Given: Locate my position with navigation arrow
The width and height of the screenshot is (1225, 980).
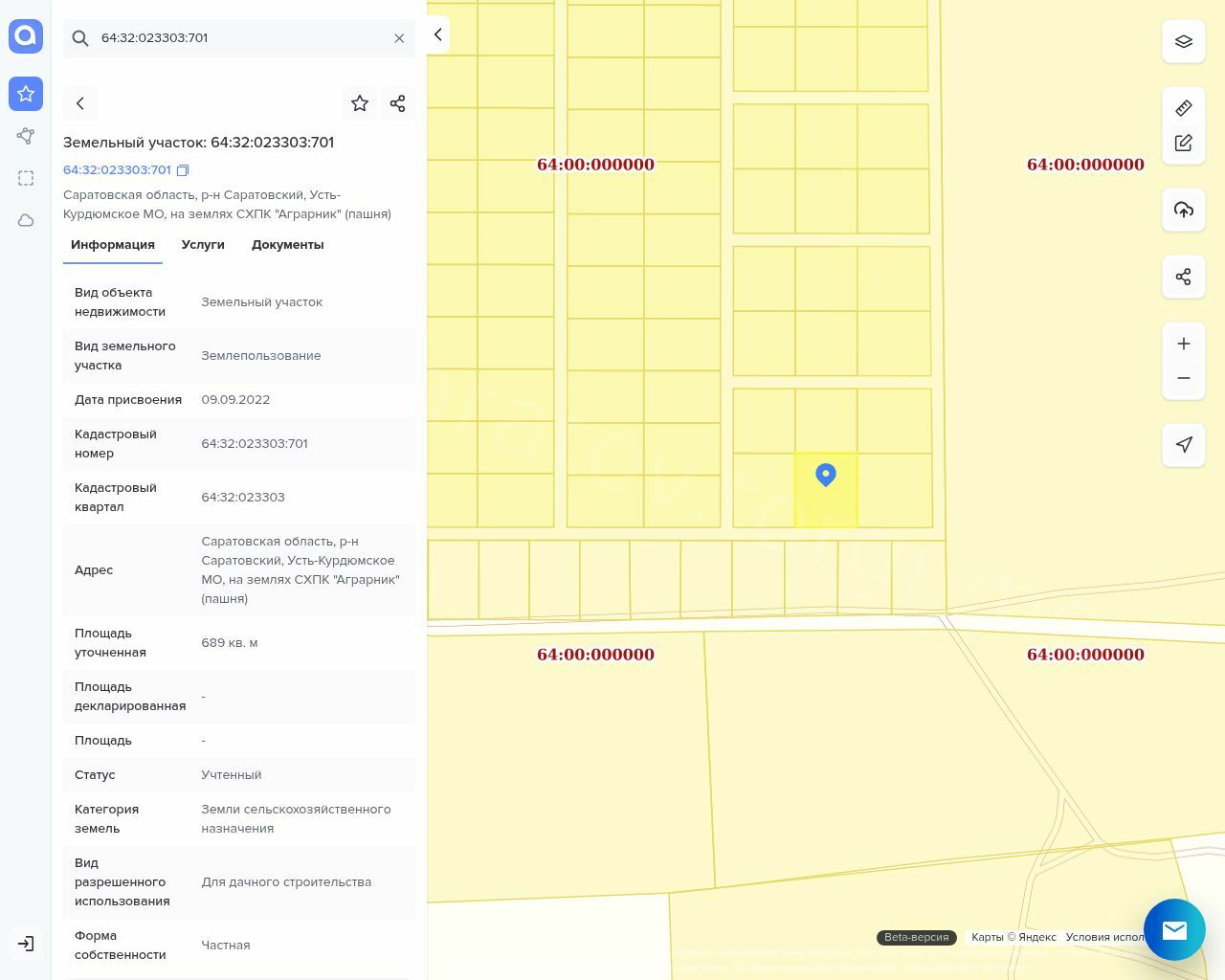Looking at the screenshot, I should [1183, 445].
